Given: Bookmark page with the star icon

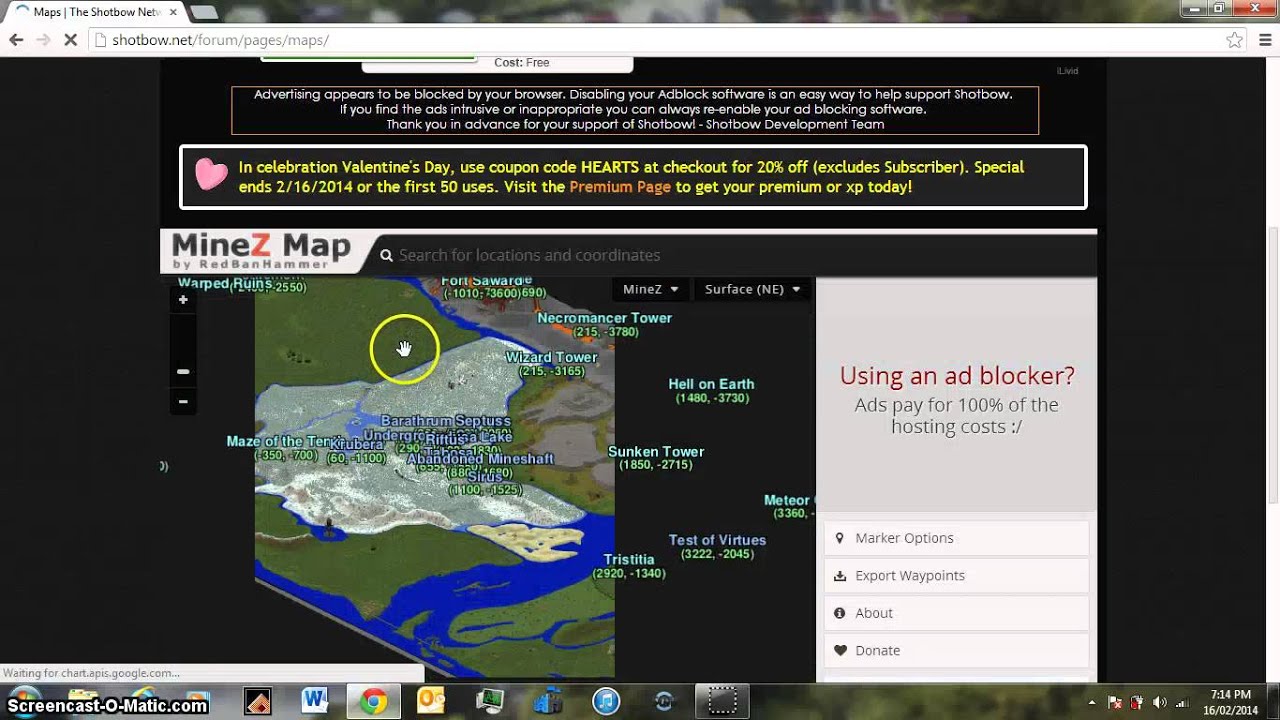Looking at the screenshot, I should [1235, 40].
